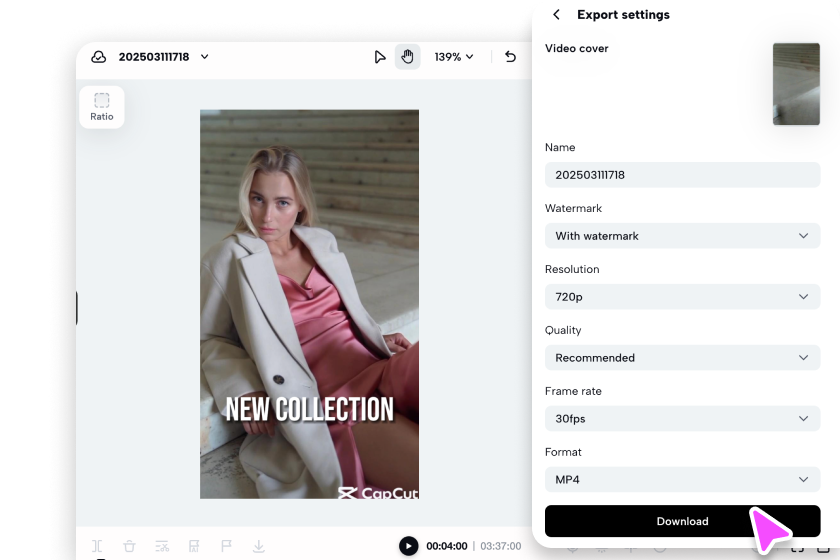Click the video cover thumbnail
This screenshot has height=560, width=840.
tap(796, 84)
